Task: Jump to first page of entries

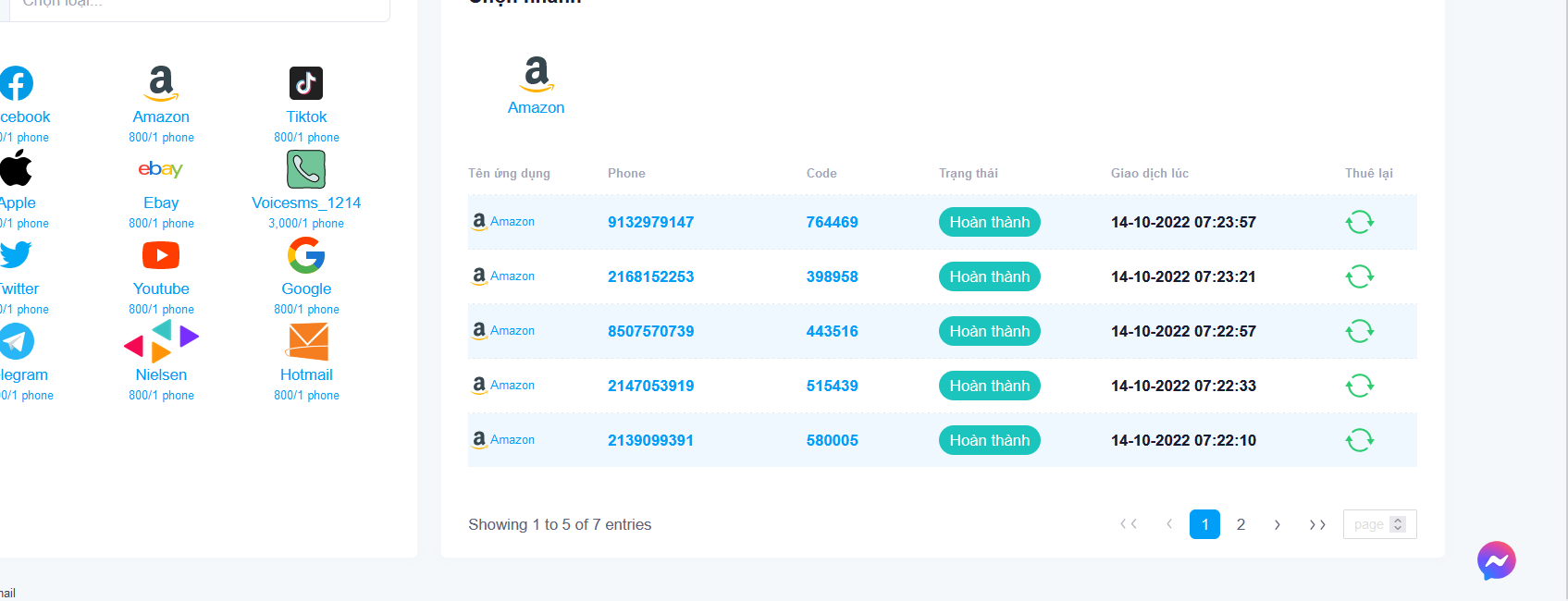Action: pos(1129,524)
